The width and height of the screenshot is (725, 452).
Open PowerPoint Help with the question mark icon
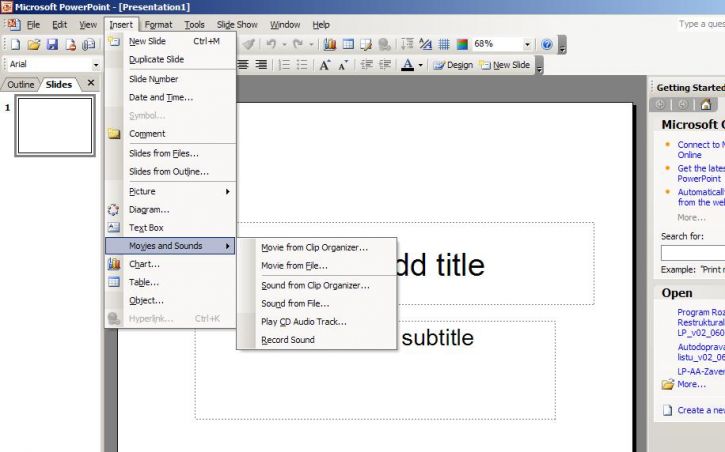pyautogui.click(x=547, y=44)
